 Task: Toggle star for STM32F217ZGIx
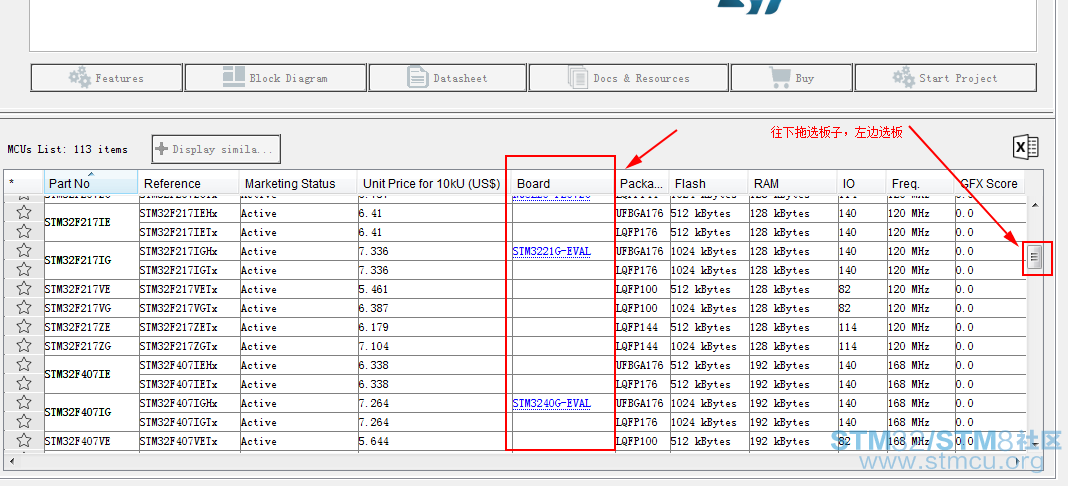[24, 346]
